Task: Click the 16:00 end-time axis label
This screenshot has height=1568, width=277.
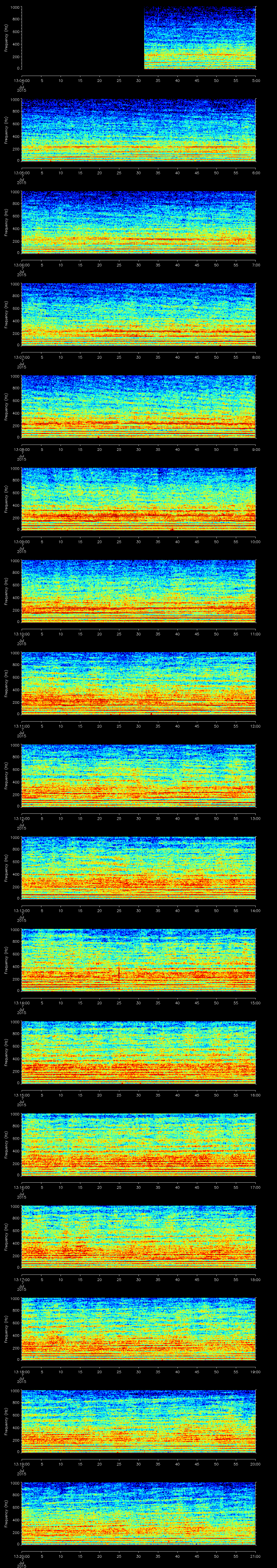Action: pos(255,1095)
